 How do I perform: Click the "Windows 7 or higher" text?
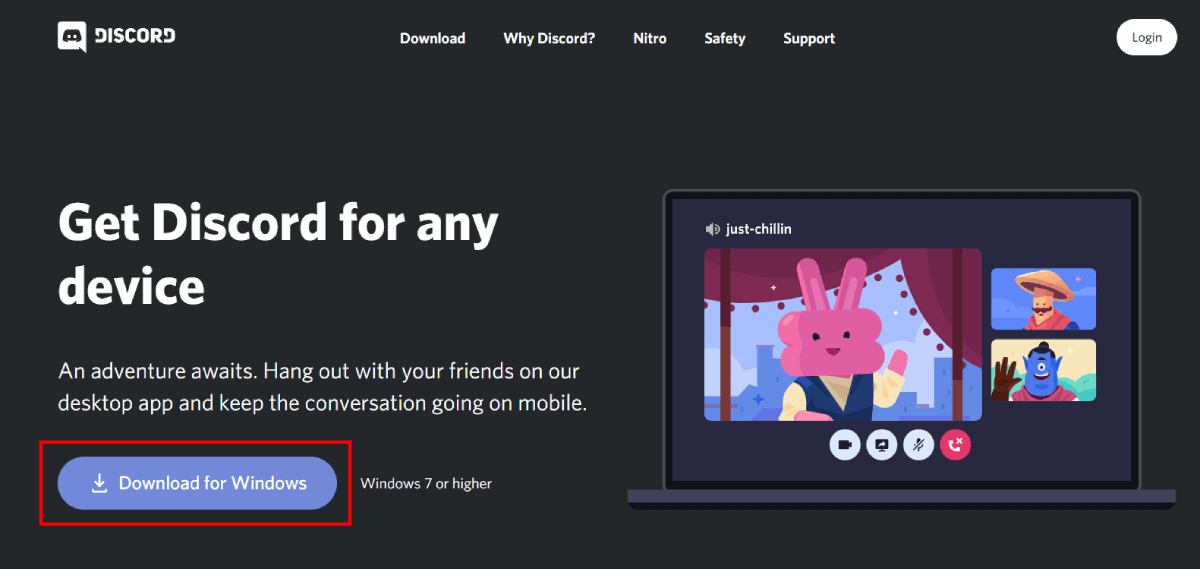click(x=426, y=483)
